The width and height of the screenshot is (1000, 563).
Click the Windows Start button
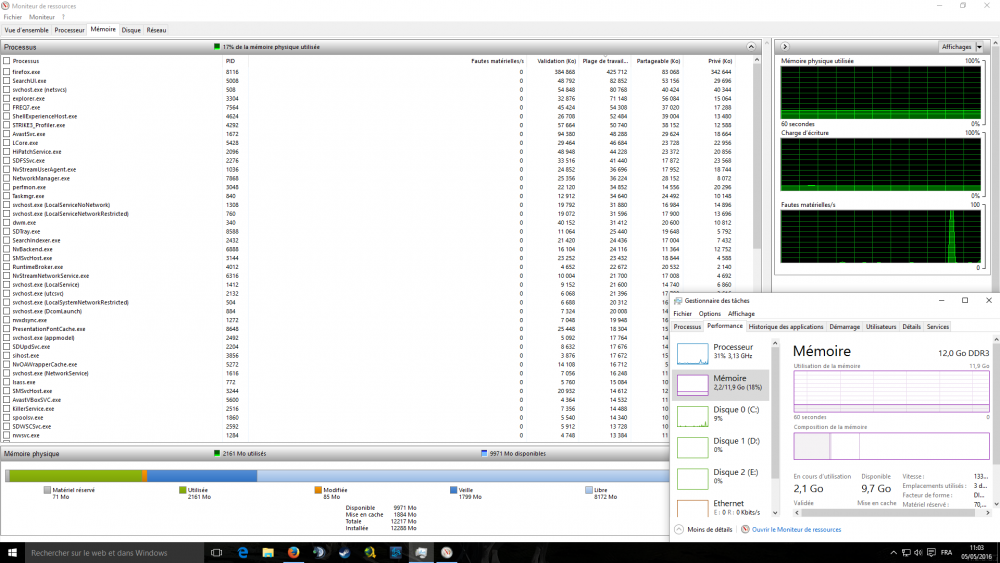(12, 552)
